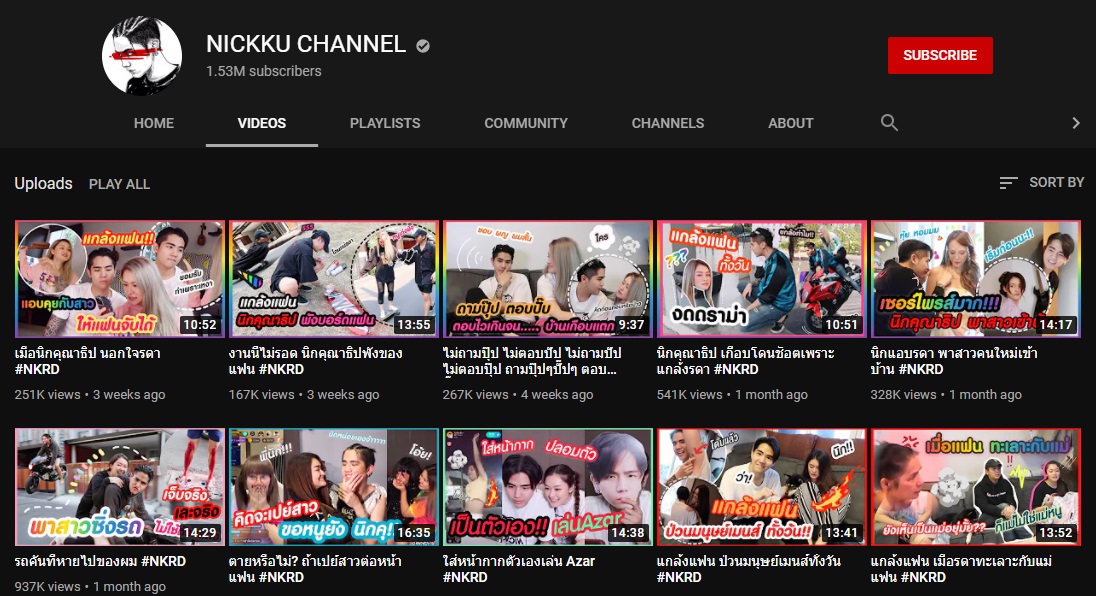
Task: Click the verified checkmark badge
Action: tap(423, 46)
